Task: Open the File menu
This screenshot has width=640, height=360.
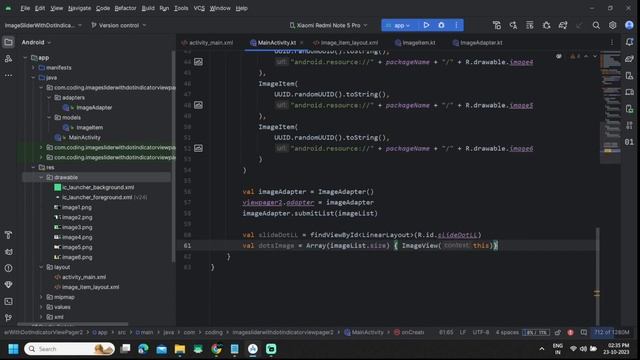Action: (x=25, y=8)
